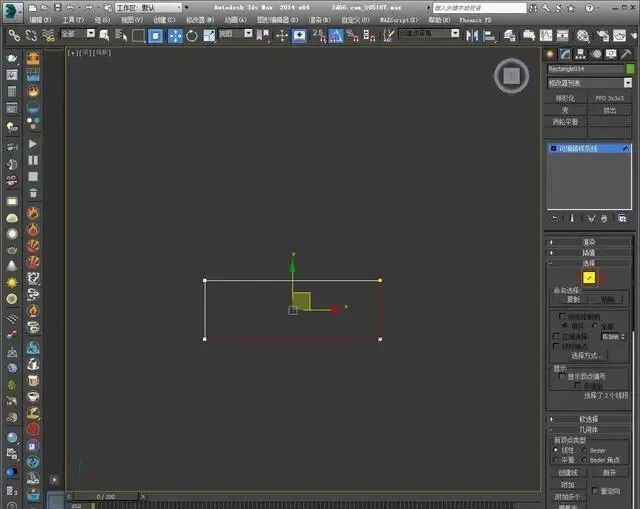The image size is (640, 509).
Task: Open the Material Editor
Action: point(582,36)
